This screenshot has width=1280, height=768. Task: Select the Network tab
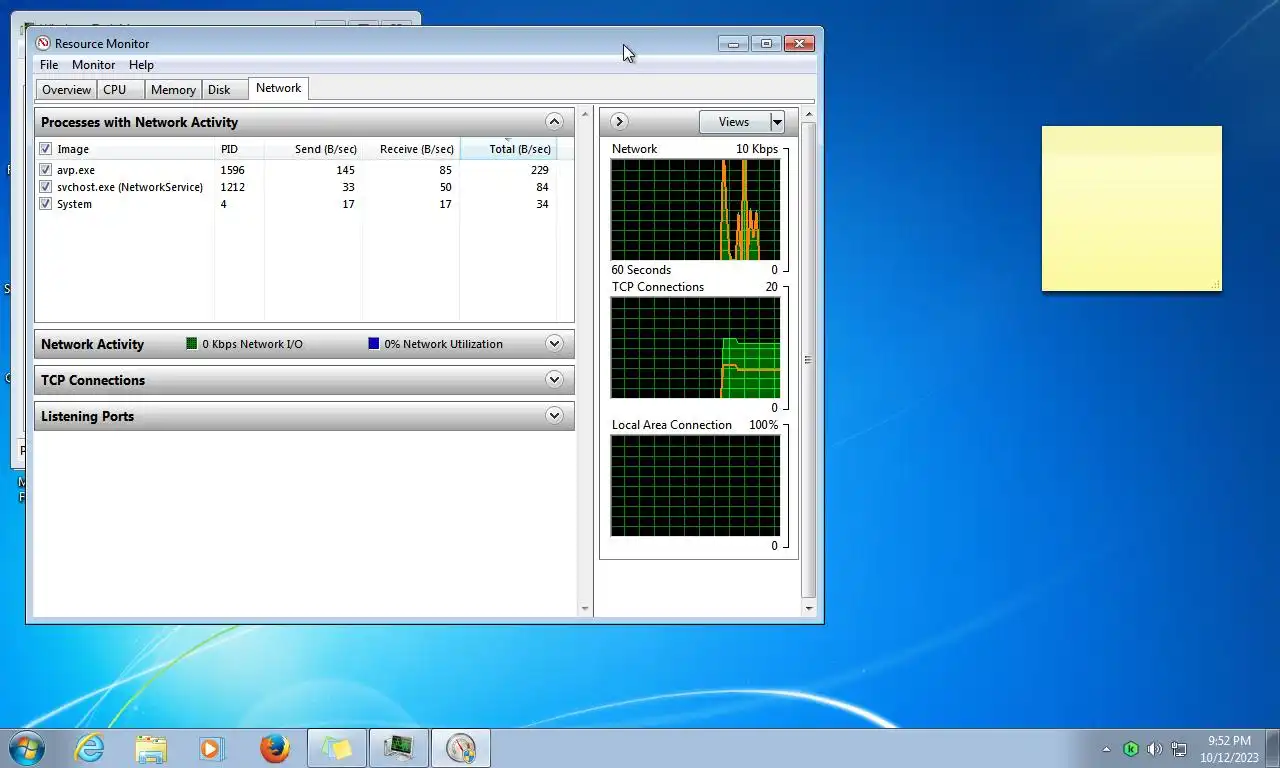tap(278, 88)
